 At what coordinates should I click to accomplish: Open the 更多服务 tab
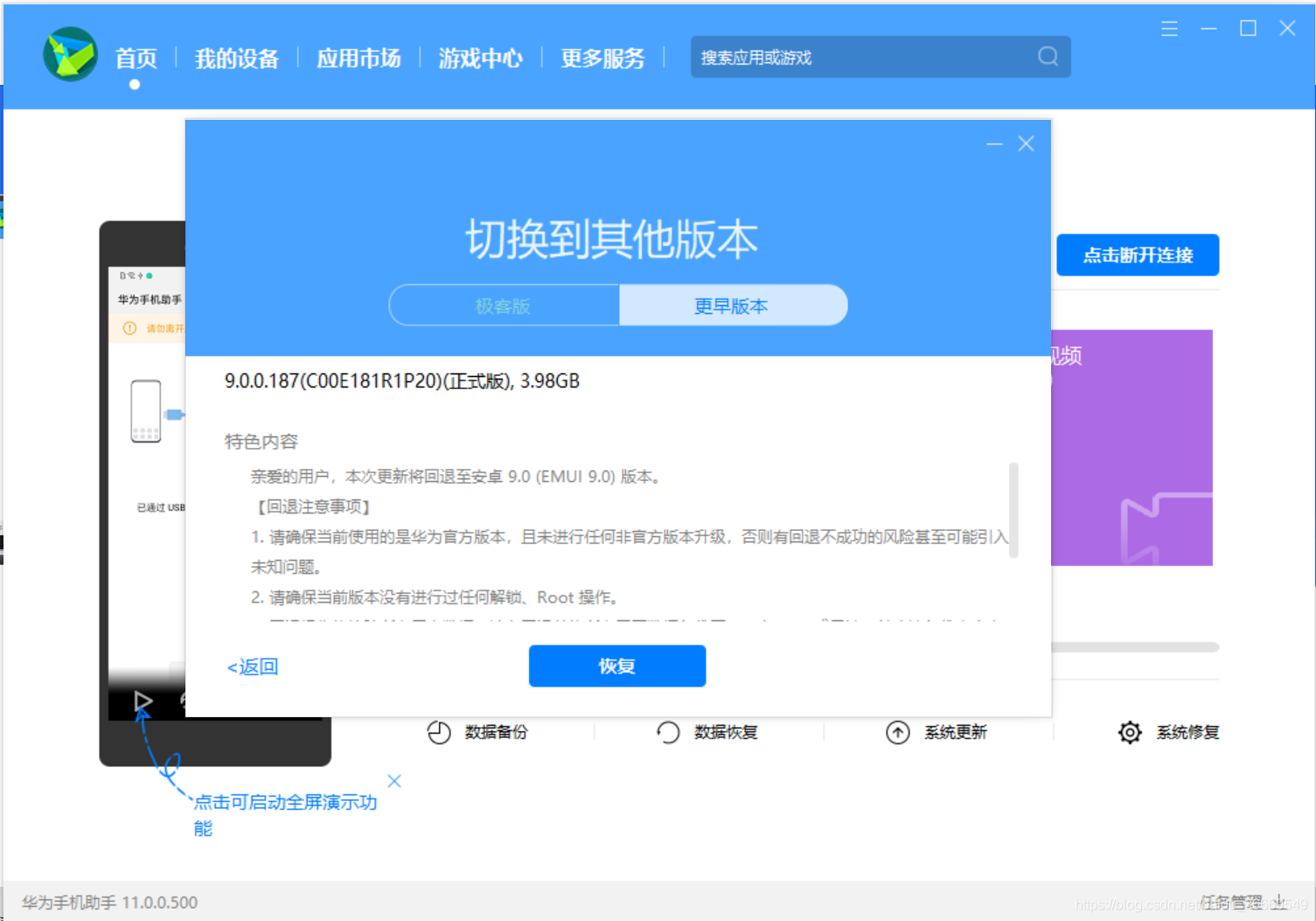point(602,59)
